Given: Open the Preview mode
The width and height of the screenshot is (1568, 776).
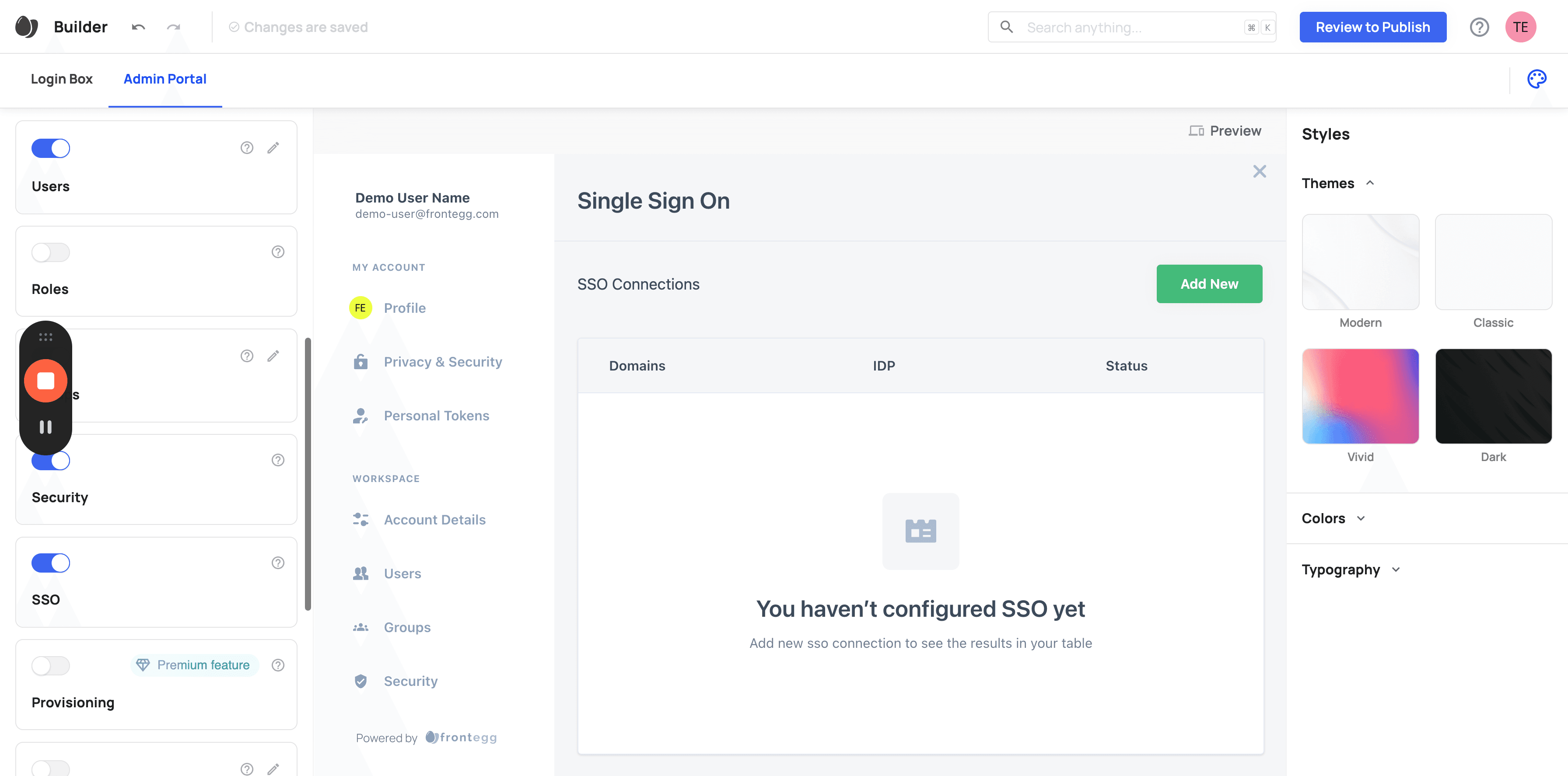Looking at the screenshot, I should [x=1225, y=131].
